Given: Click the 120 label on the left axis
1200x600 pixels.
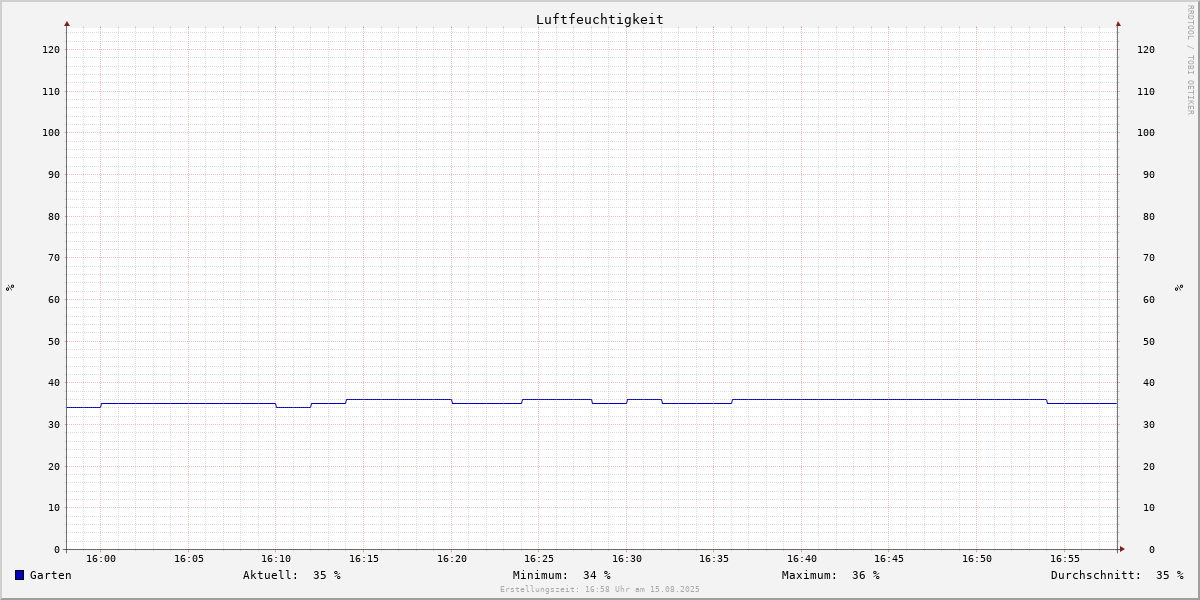Looking at the screenshot, I should pos(51,50).
